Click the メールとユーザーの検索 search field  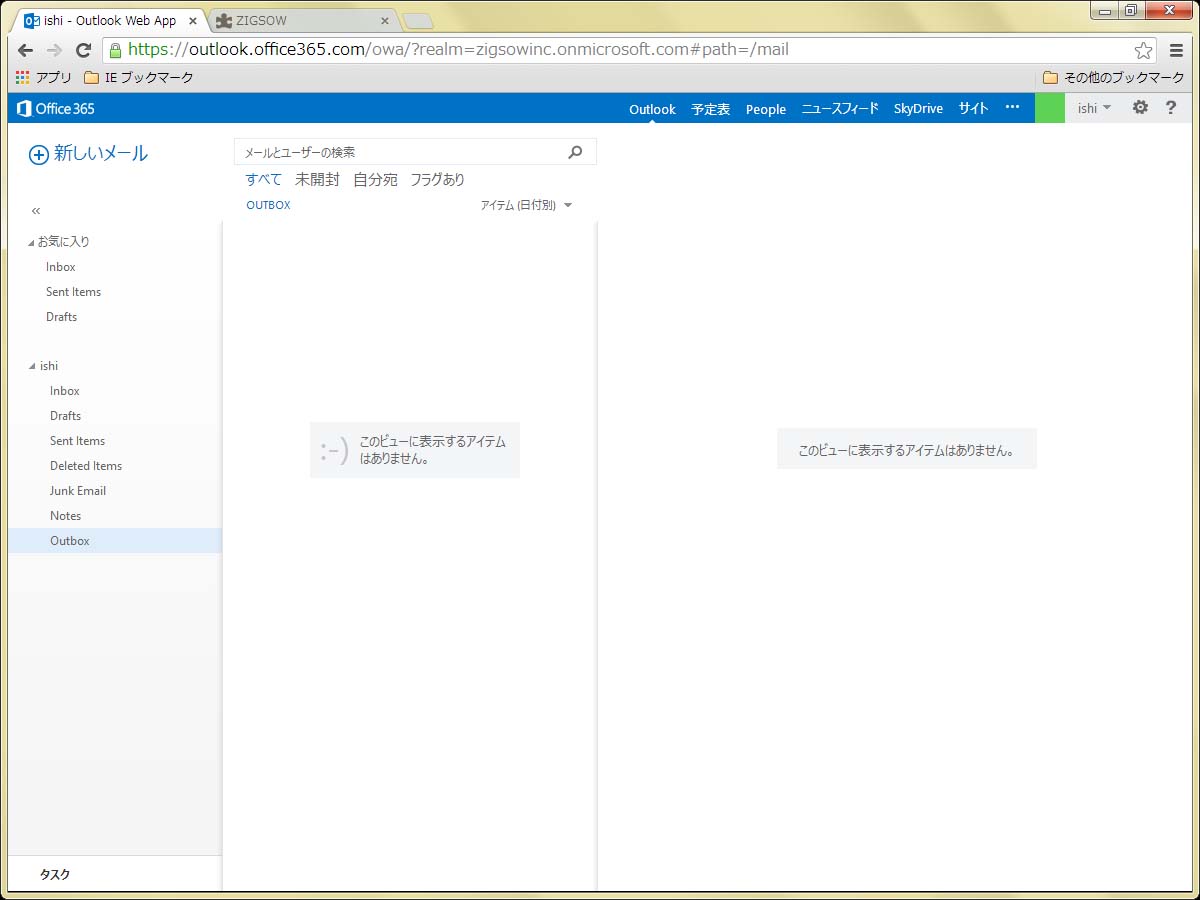click(400, 152)
